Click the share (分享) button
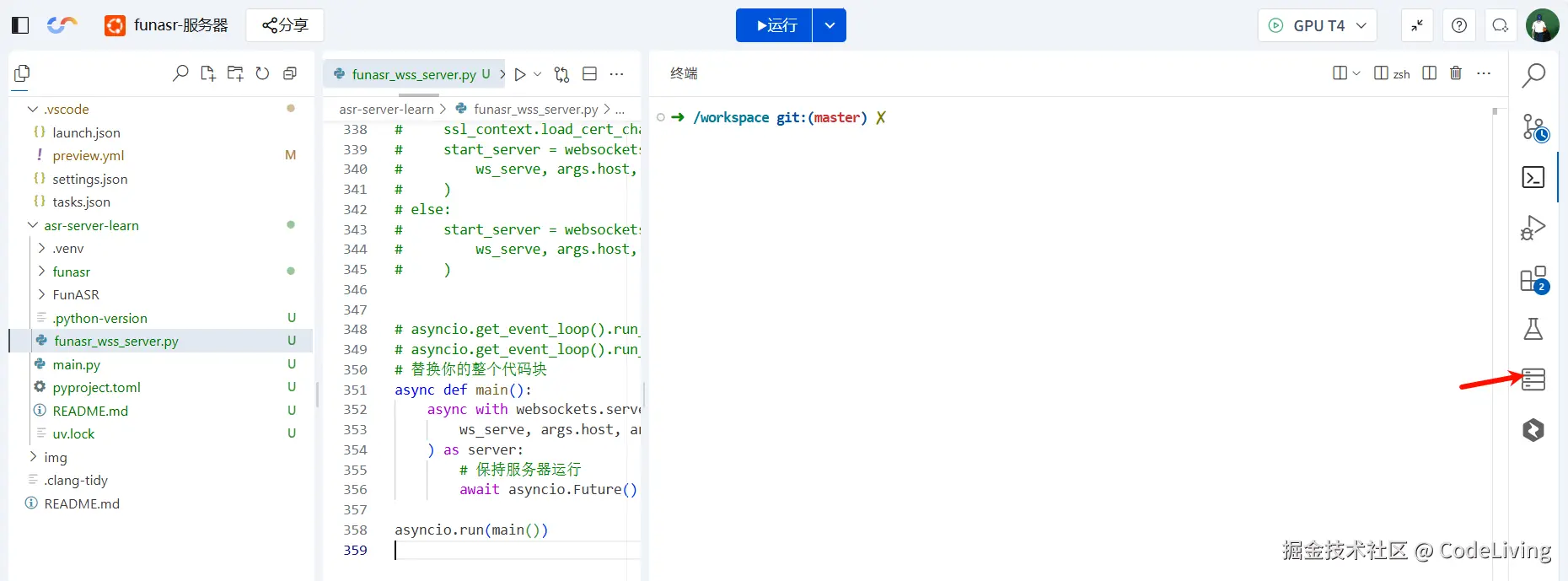Screen dimensions: 1568x581 [x=285, y=25]
